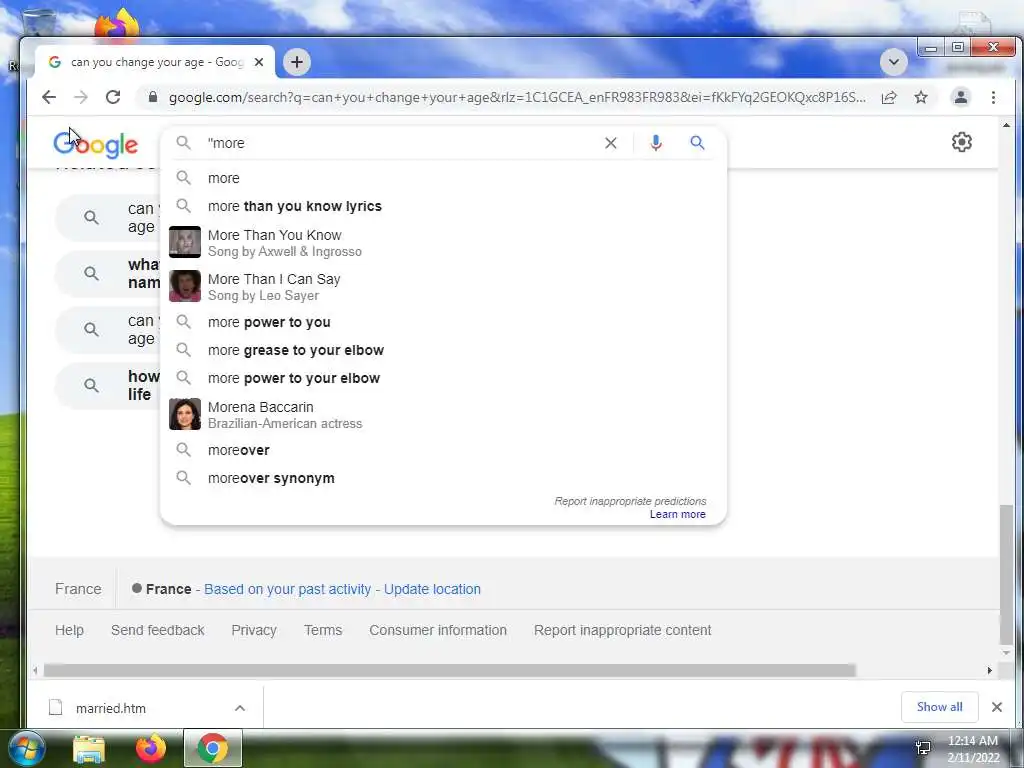Viewport: 1024px width, 768px height.
Task: Bookmark this page with the star
Action: (x=921, y=97)
